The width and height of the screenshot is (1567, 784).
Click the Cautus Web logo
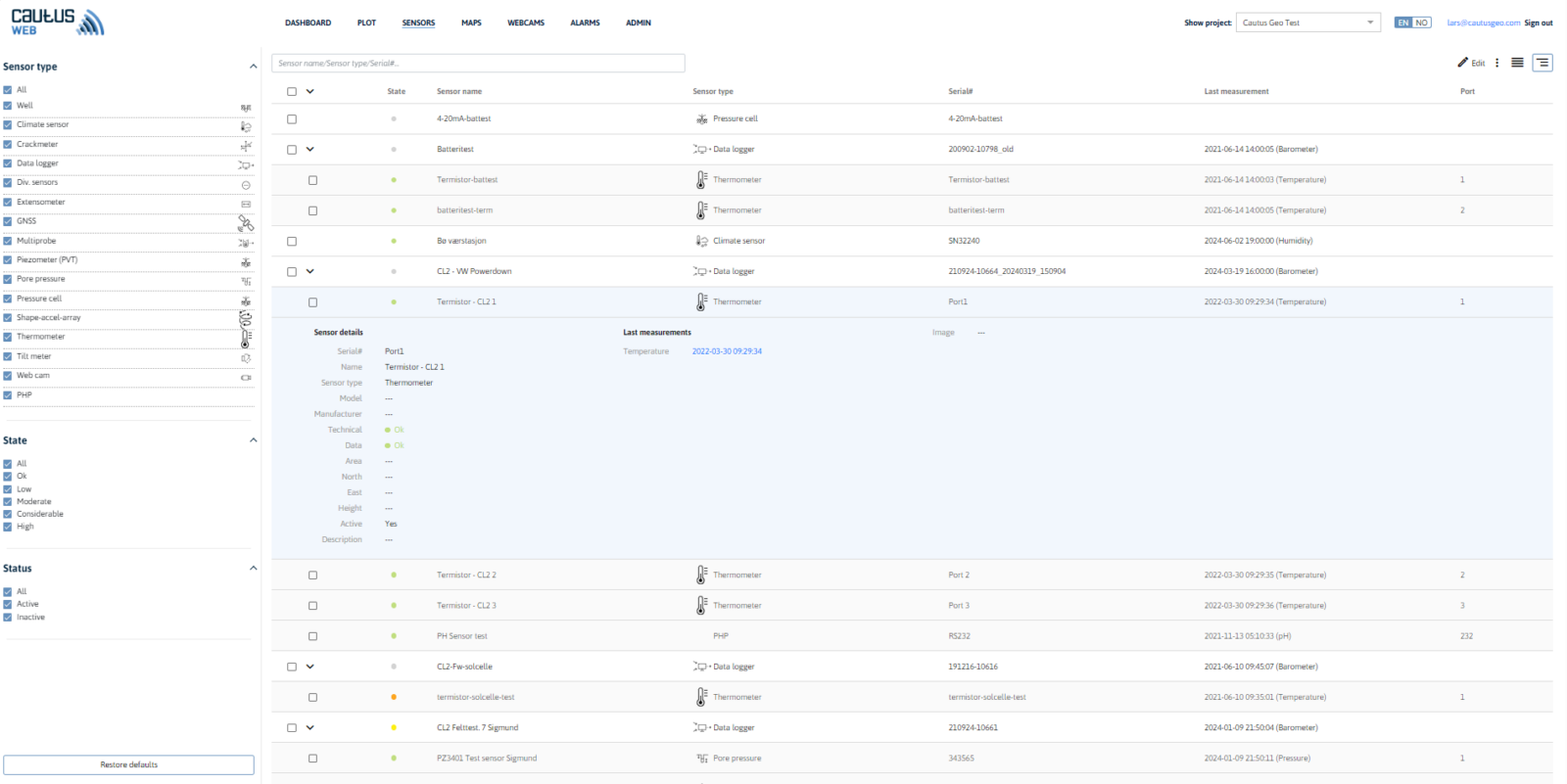(x=57, y=23)
